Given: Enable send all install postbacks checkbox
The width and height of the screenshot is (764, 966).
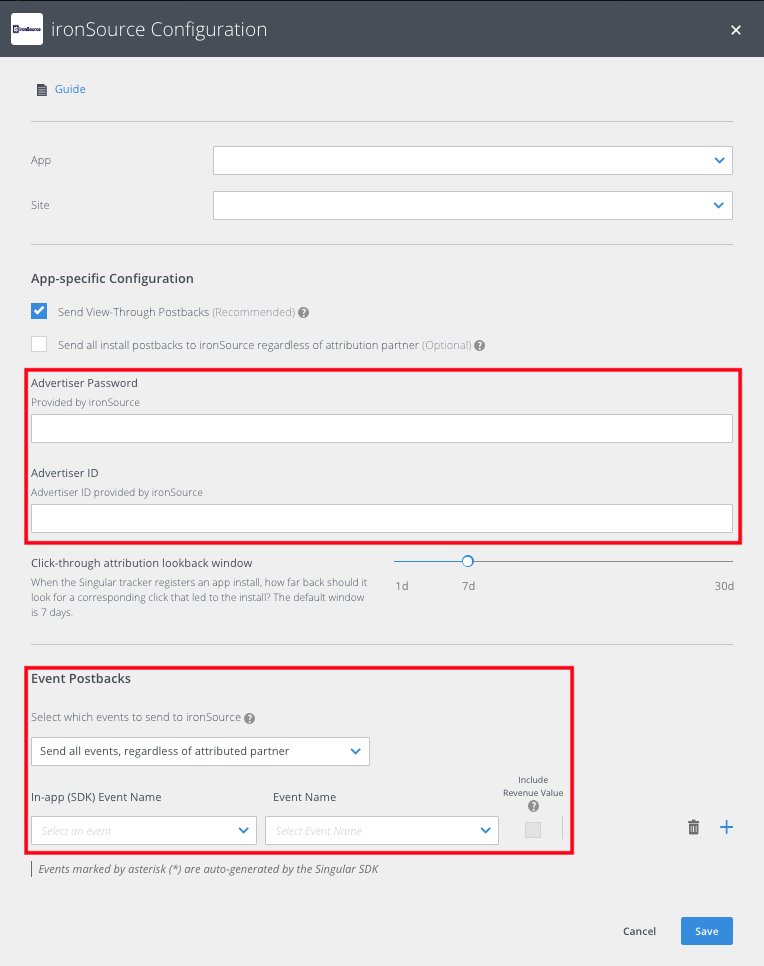Looking at the screenshot, I should 39,345.
